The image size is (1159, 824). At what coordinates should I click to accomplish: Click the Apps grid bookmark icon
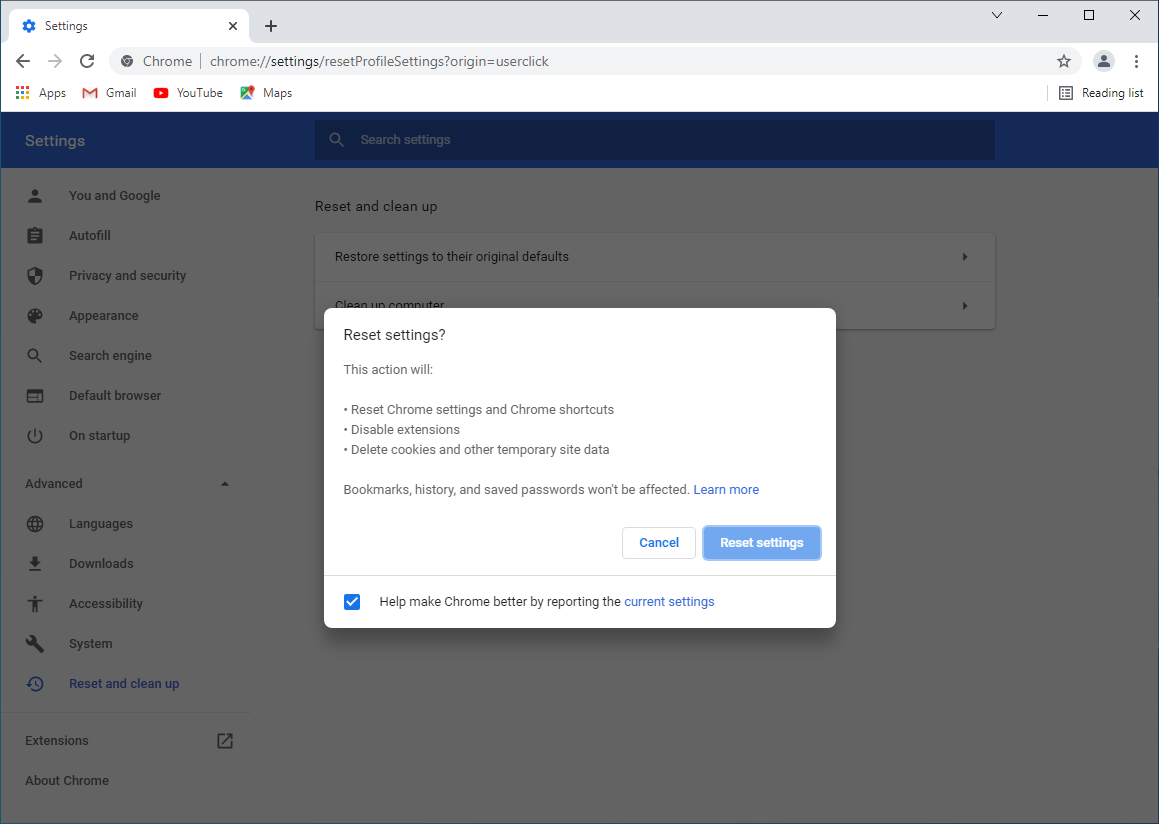coord(23,93)
